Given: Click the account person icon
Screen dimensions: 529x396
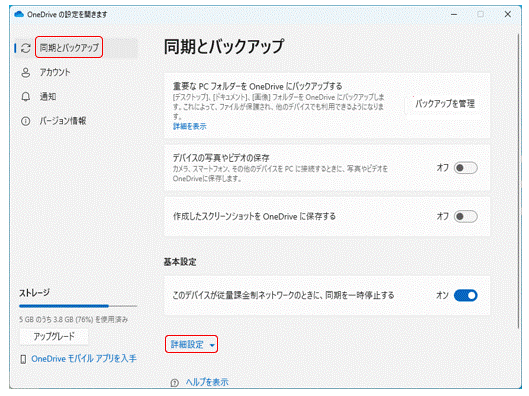Looking at the screenshot, I should 26,73.
